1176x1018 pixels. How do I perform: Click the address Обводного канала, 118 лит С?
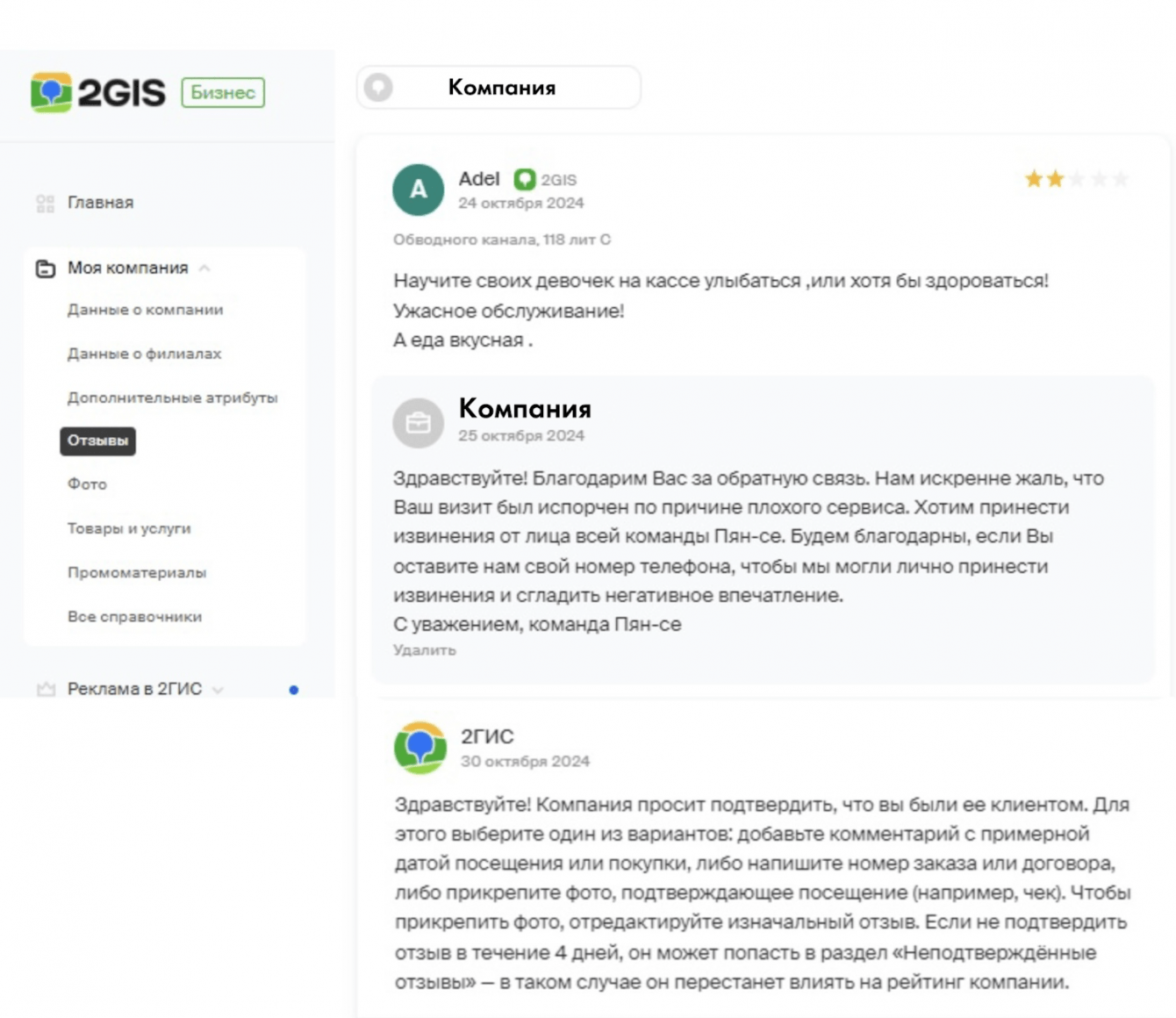point(501,240)
